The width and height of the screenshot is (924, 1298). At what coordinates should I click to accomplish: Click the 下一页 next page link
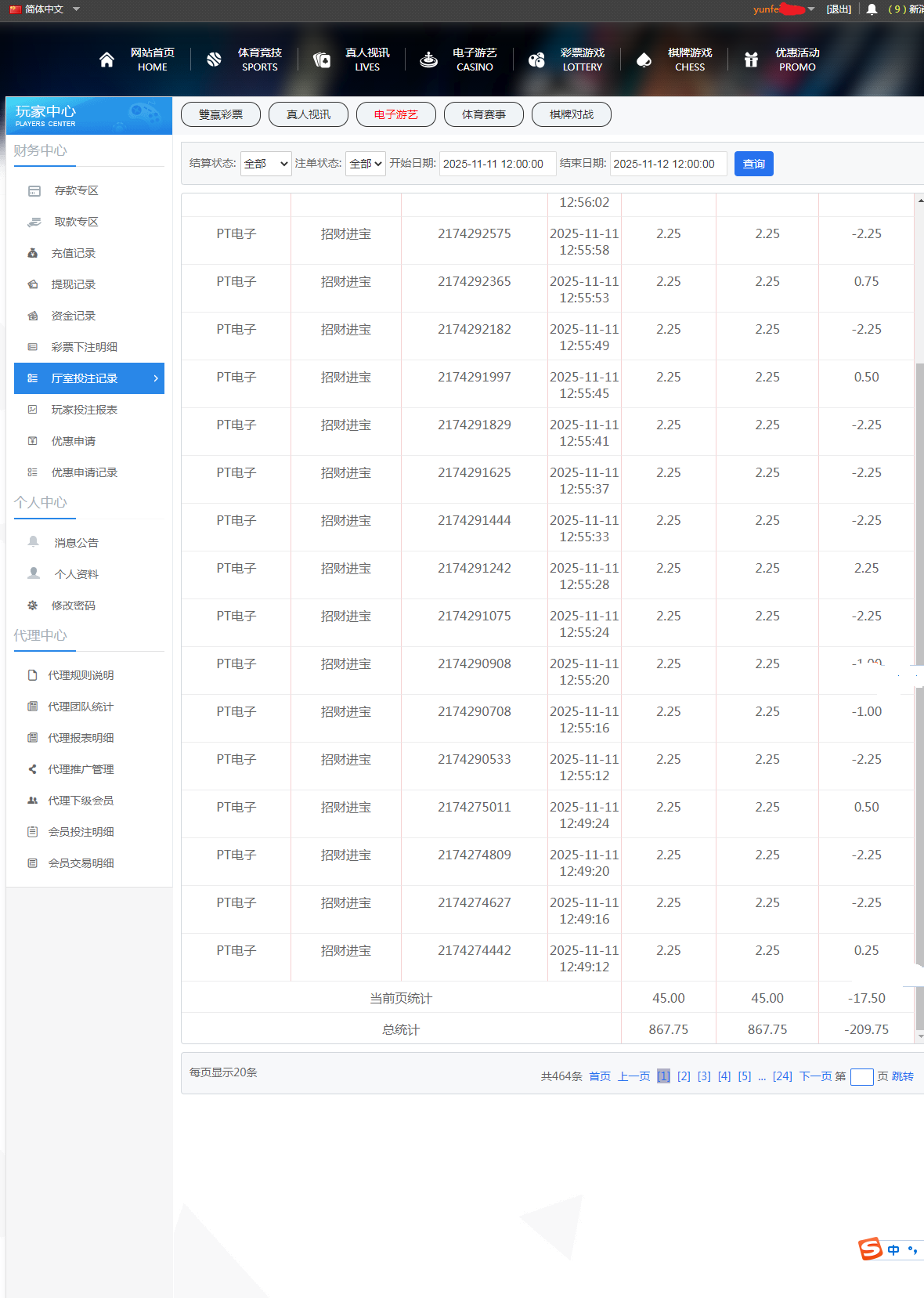[x=815, y=1076]
